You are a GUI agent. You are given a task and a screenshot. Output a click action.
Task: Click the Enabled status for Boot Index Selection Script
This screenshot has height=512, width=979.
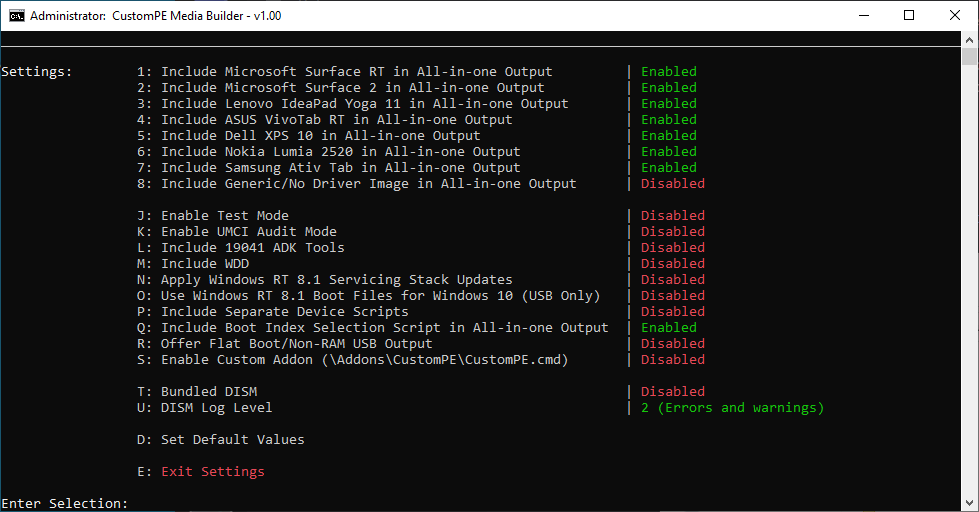pos(669,328)
